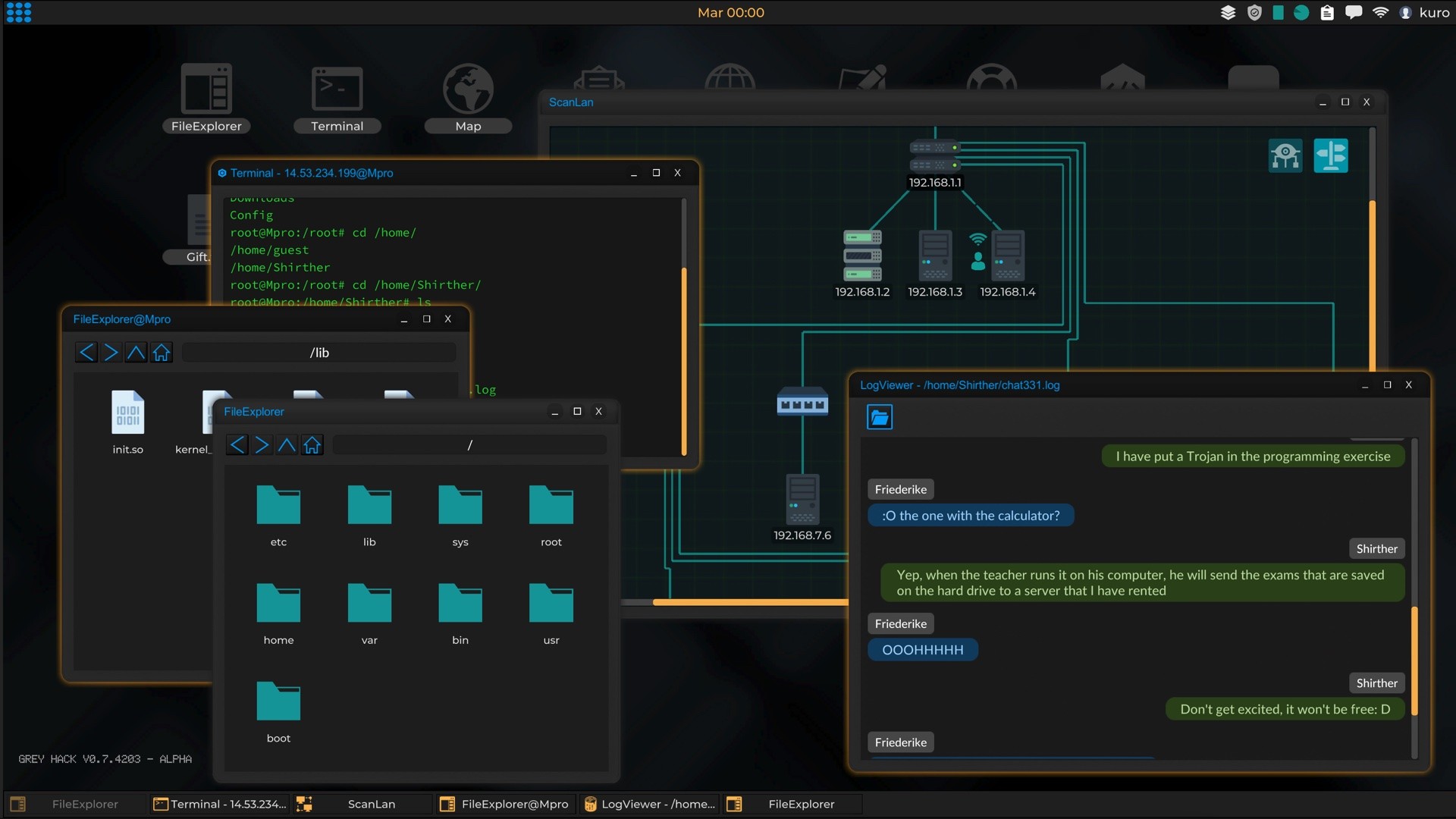Click the grid app launcher in top-left corner

(x=18, y=12)
